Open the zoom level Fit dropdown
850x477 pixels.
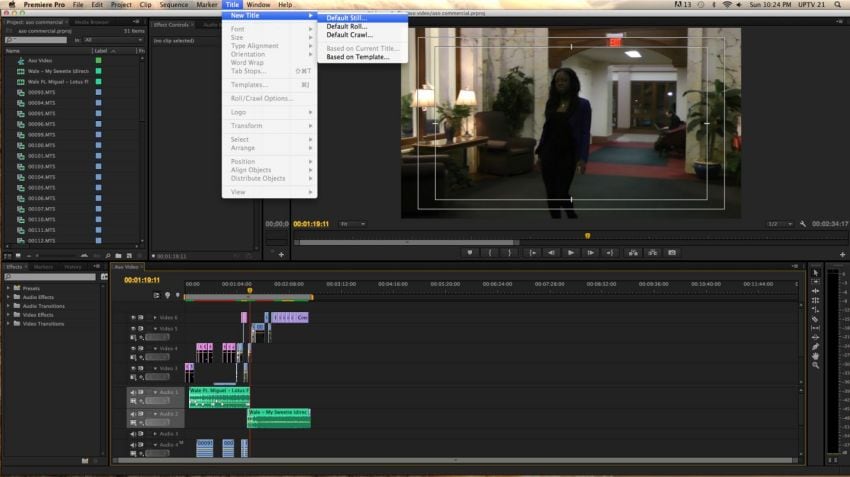pyautogui.click(x=352, y=224)
